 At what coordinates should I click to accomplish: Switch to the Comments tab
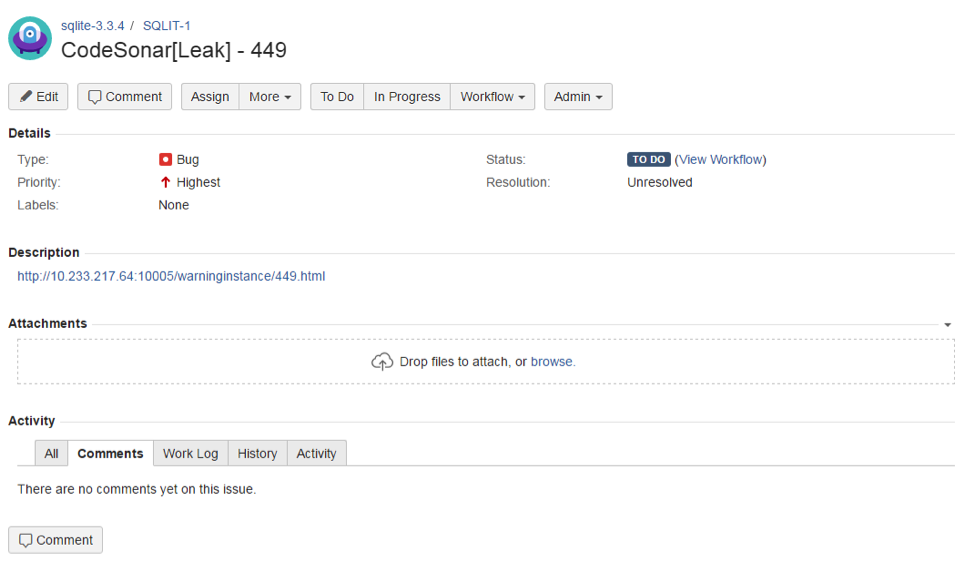pos(111,453)
